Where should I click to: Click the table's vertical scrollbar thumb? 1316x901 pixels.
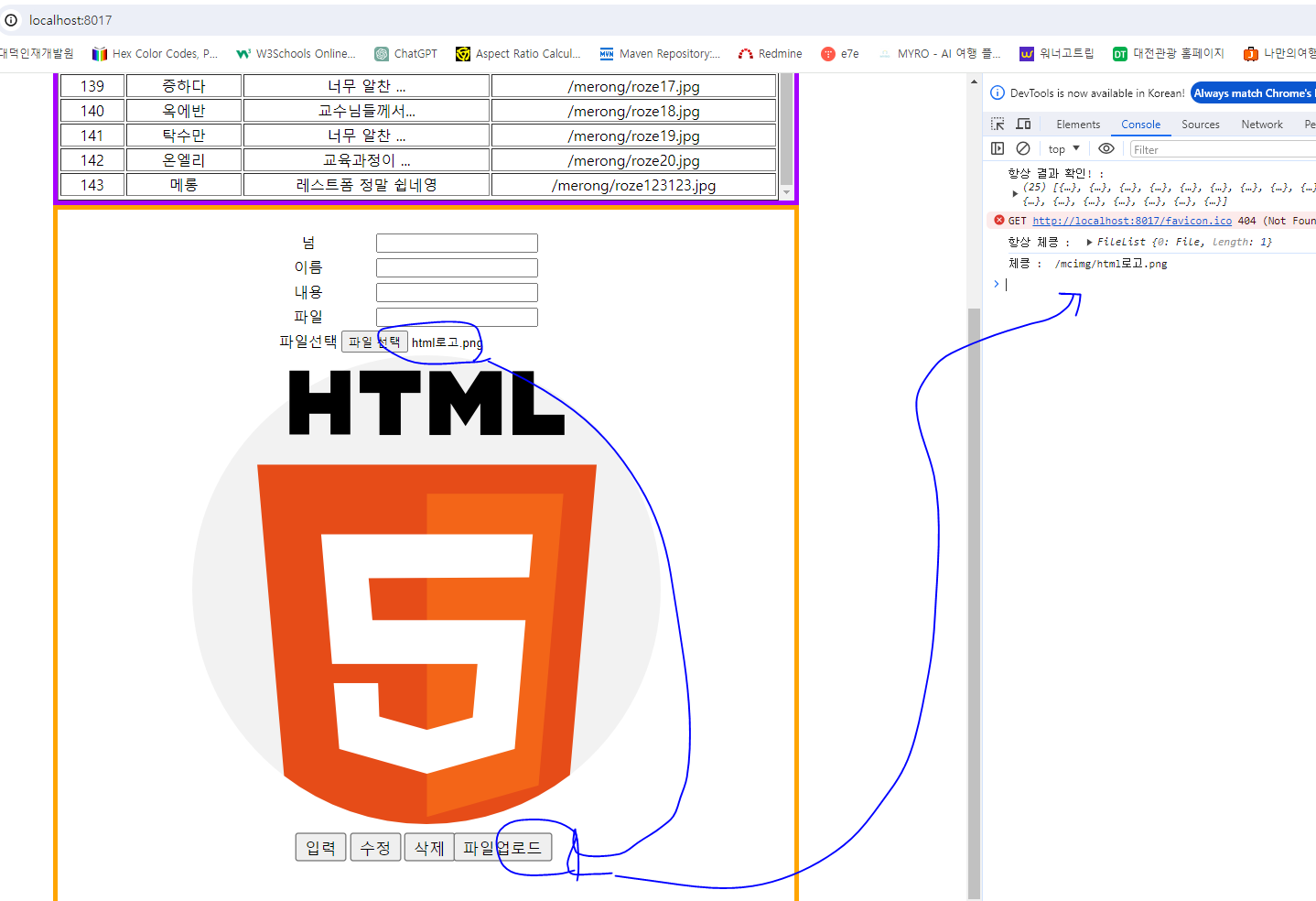click(x=786, y=129)
